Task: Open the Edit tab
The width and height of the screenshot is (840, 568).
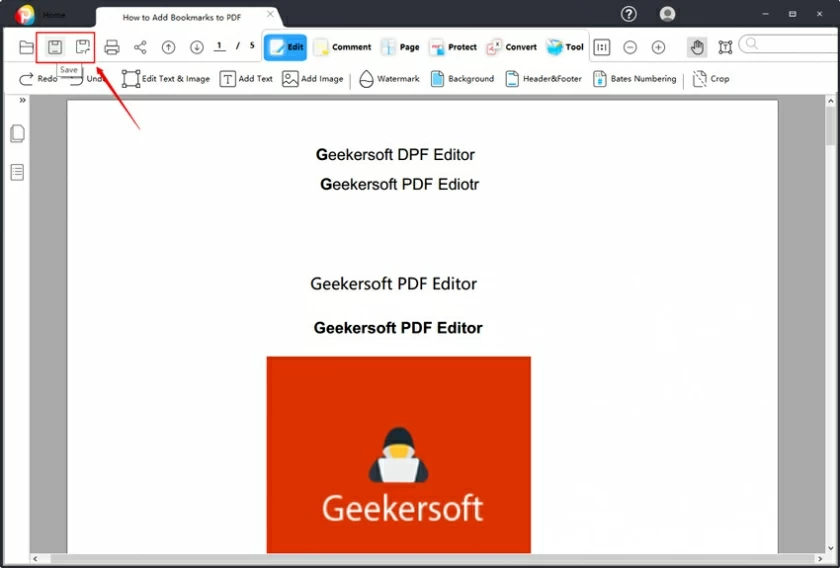Action: click(285, 47)
